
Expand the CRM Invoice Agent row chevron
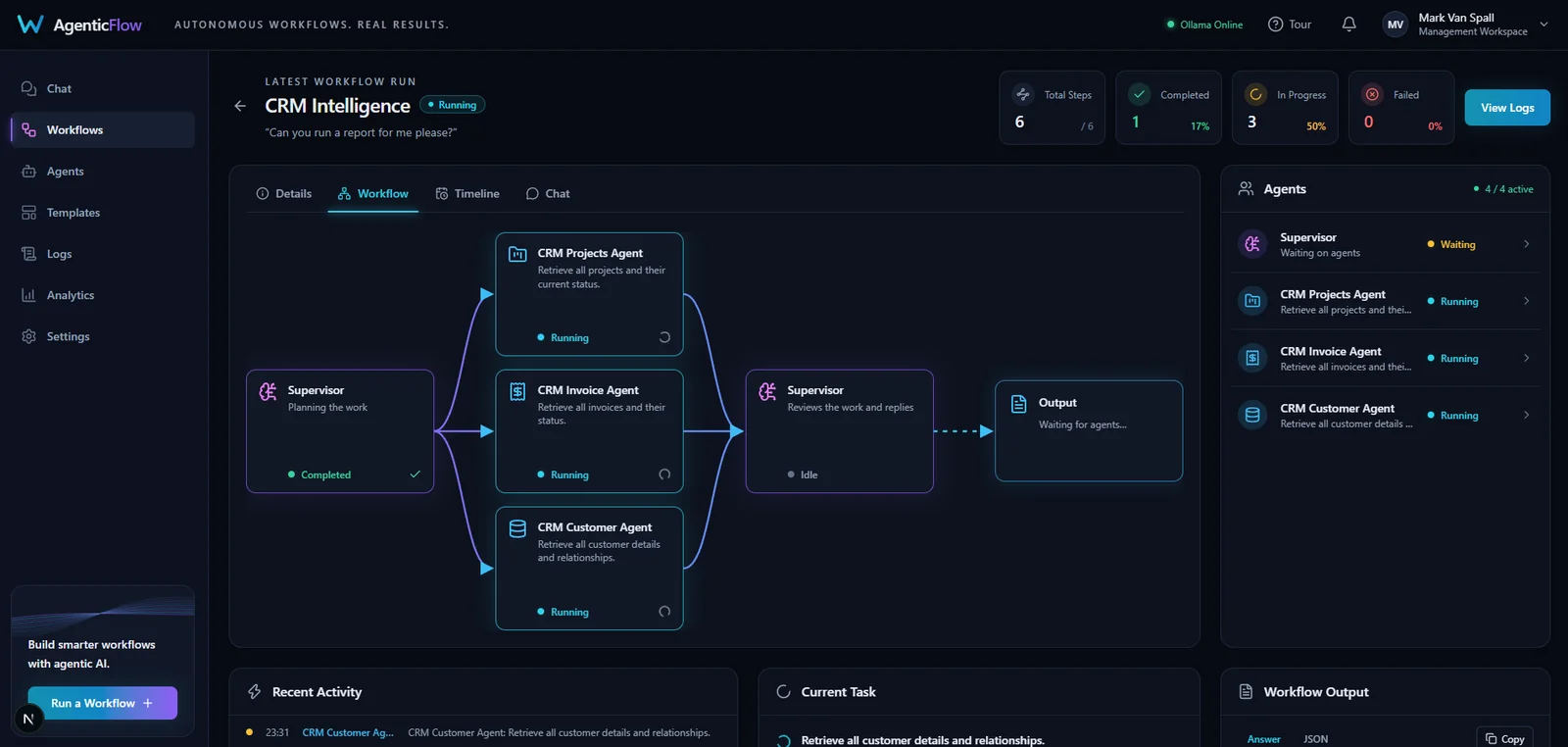pyautogui.click(x=1526, y=358)
